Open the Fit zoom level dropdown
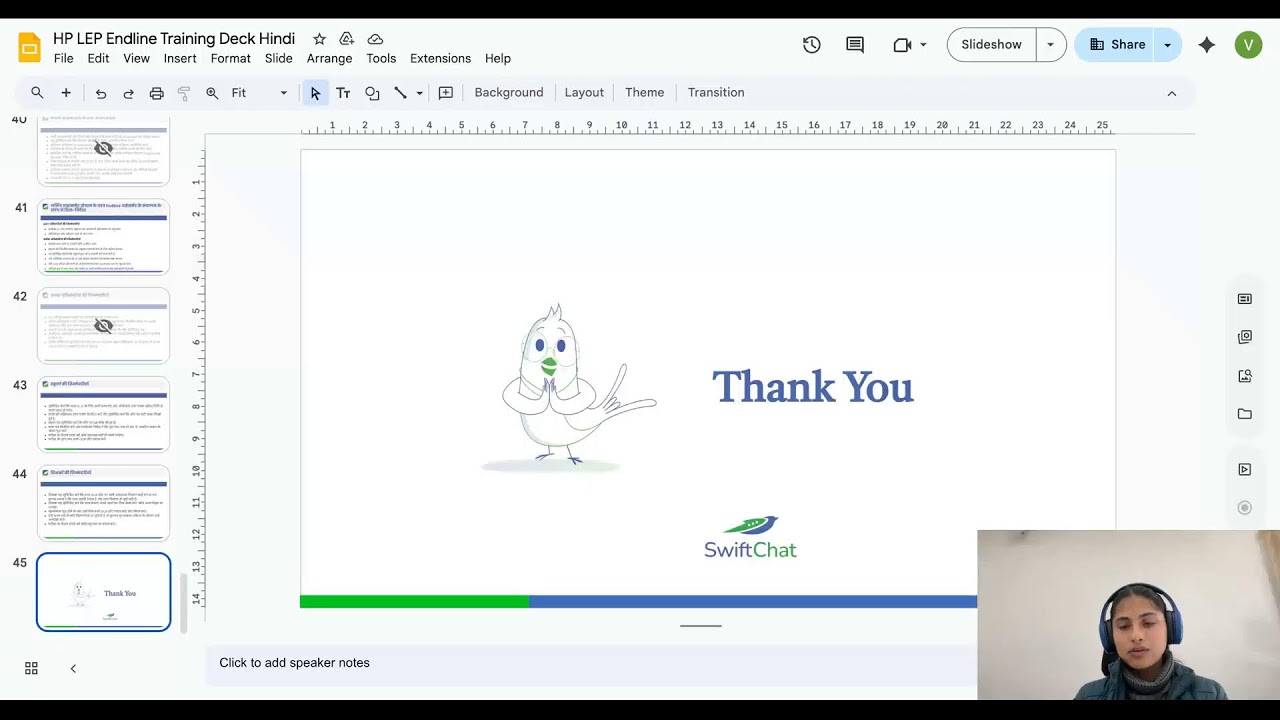 [x=259, y=93]
